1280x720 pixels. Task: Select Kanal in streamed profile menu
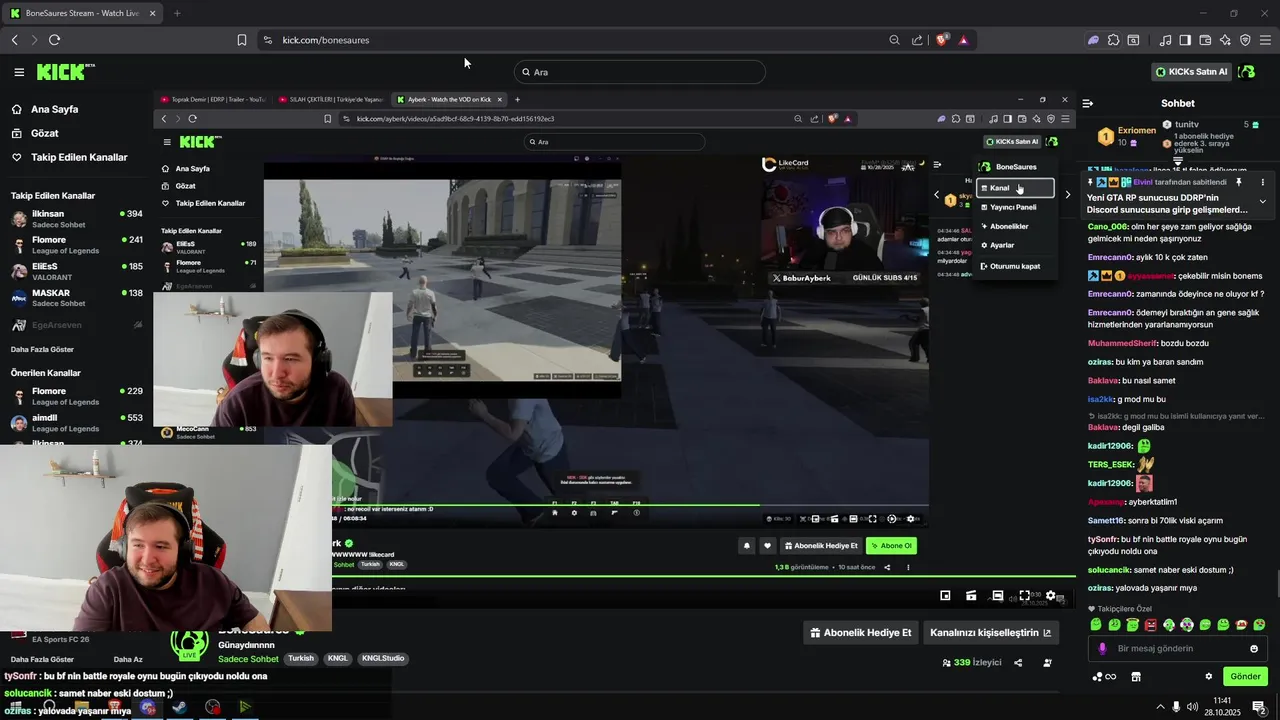[1015, 188]
